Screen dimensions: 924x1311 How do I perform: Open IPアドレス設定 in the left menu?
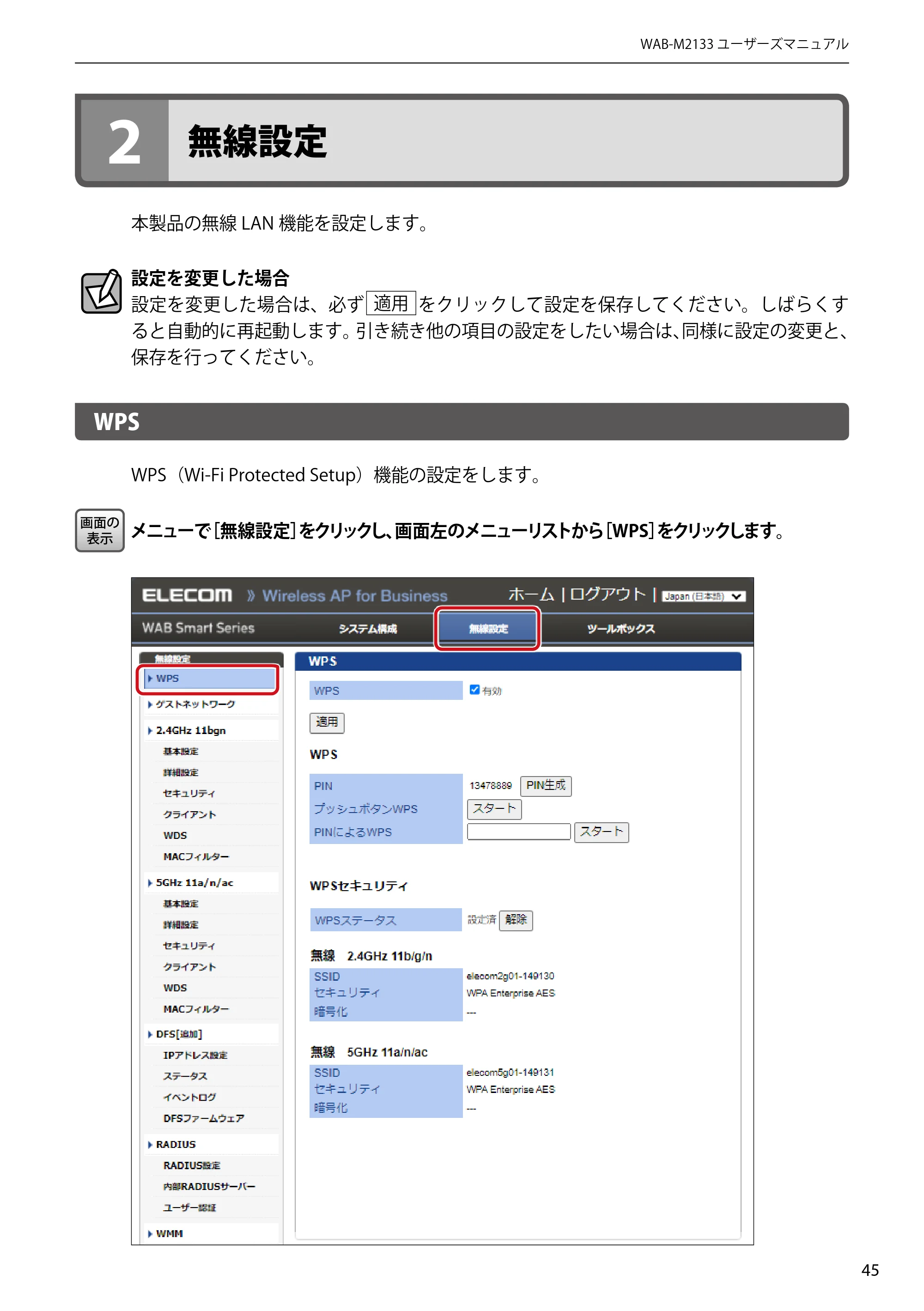195,1055
